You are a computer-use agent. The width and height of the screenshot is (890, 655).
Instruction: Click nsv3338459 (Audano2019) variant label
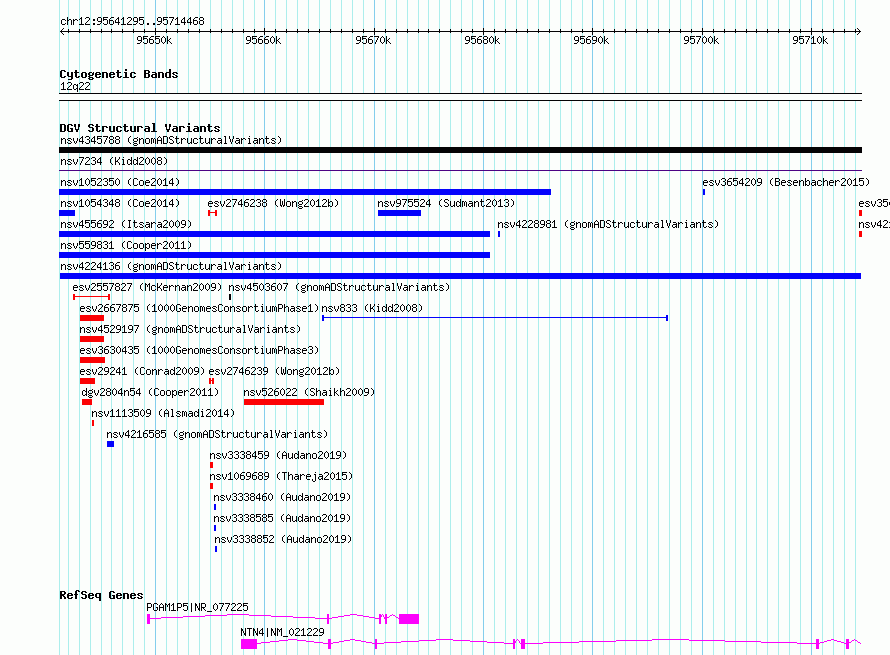[278, 455]
